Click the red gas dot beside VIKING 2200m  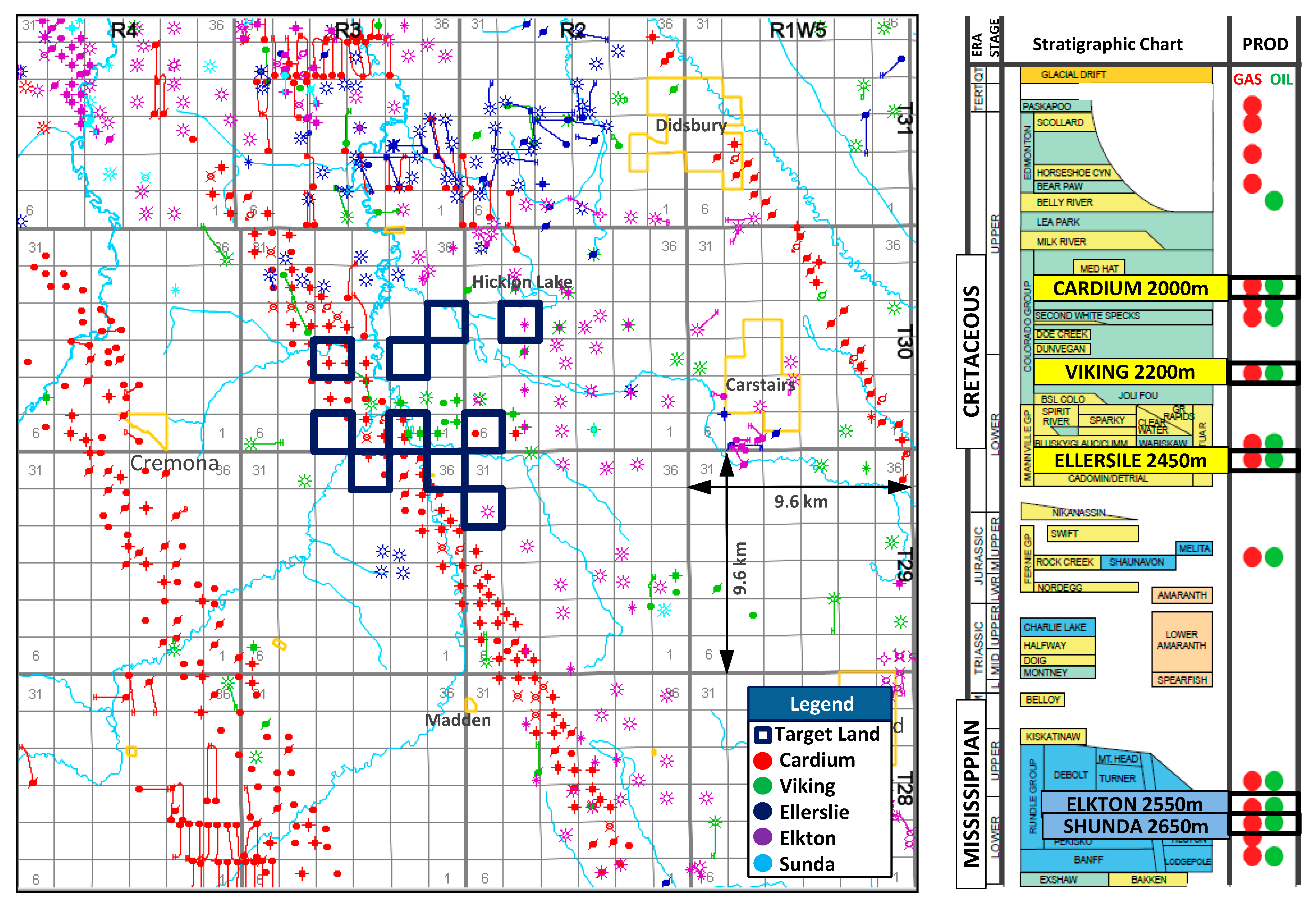click(1251, 373)
